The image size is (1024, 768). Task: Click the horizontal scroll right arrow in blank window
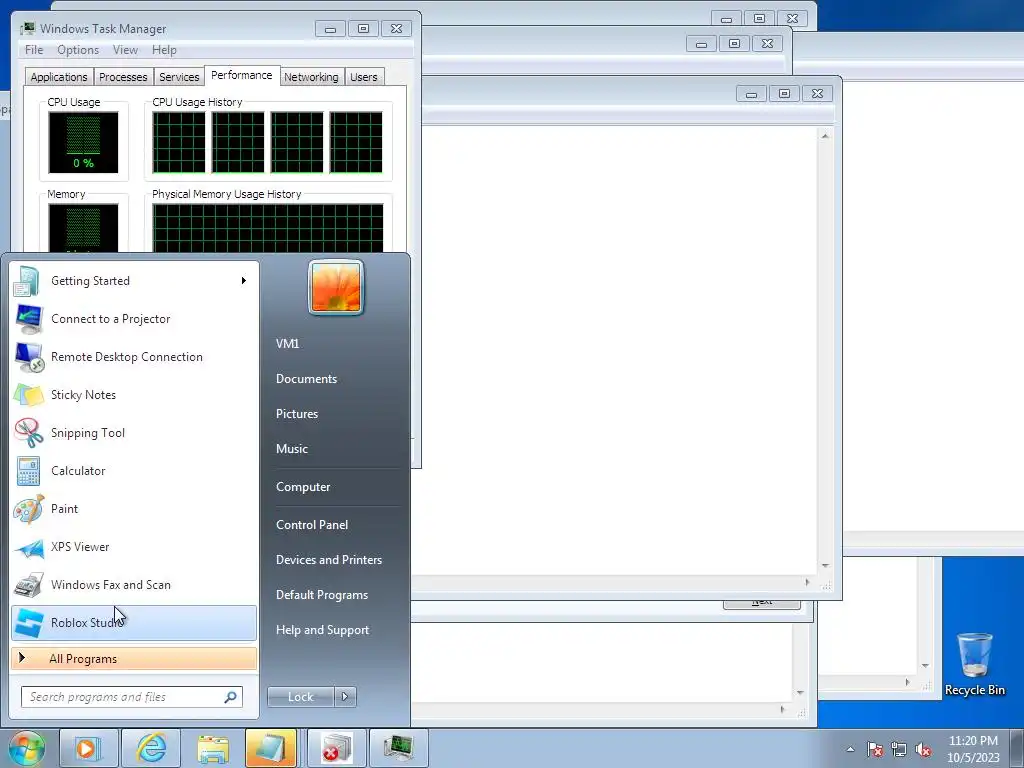pyautogui.click(x=807, y=583)
